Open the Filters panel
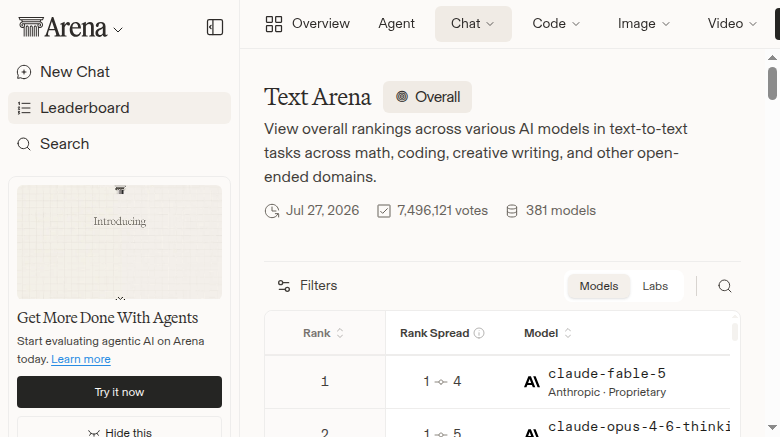Viewport: 780px width, 437px height. 307,286
